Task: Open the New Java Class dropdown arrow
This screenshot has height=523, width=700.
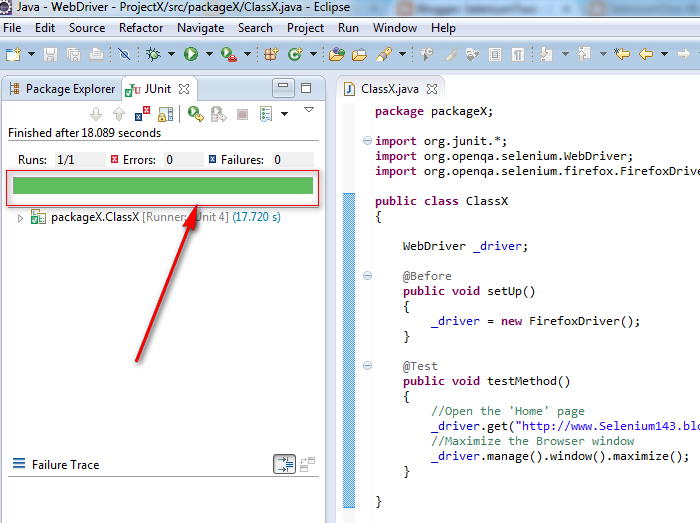Action: click(313, 54)
